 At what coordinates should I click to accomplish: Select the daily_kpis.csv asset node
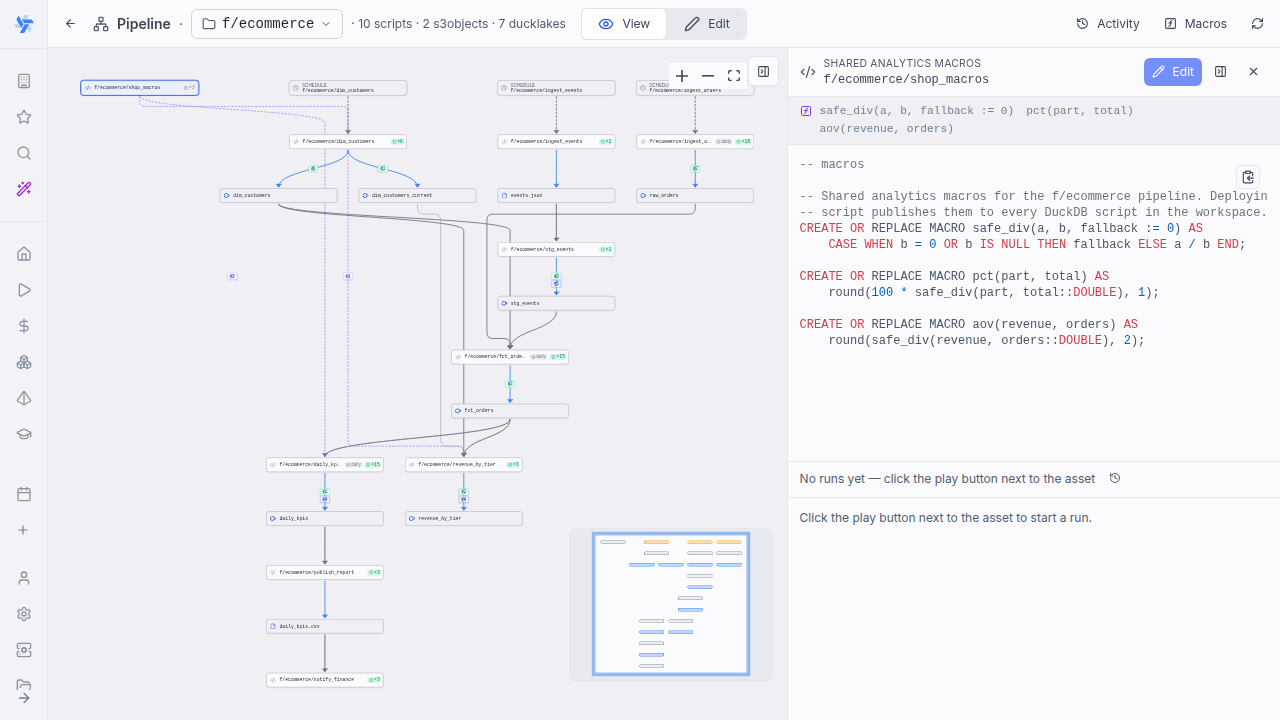[x=325, y=627]
